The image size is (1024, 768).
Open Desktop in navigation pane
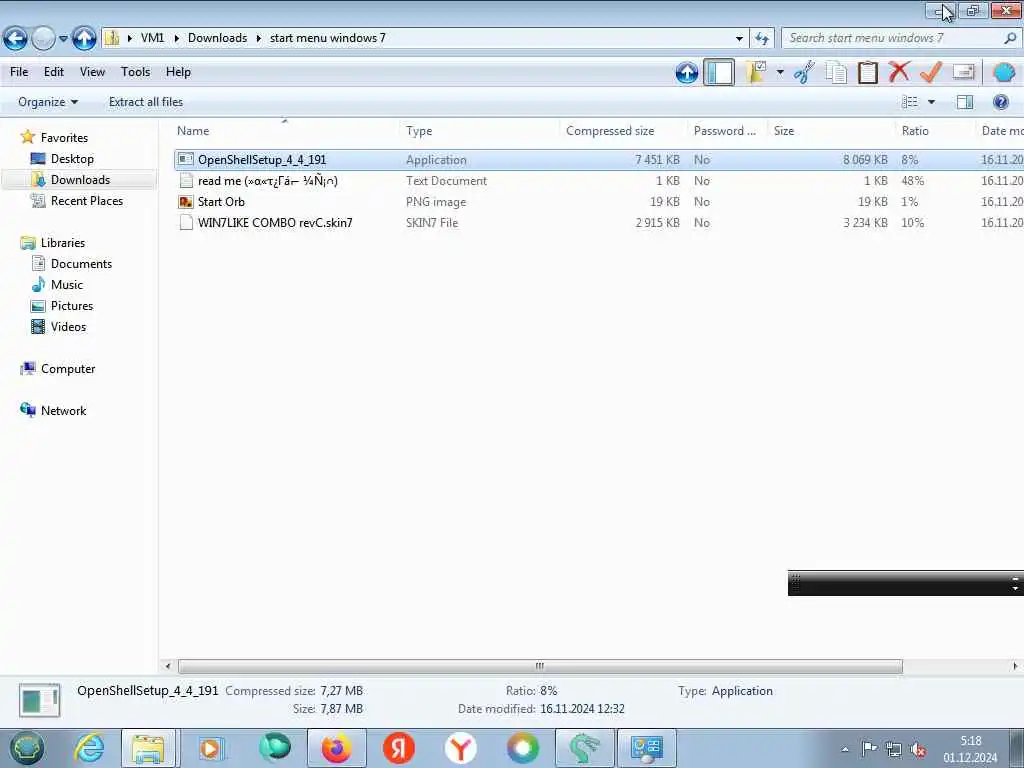[x=72, y=159]
